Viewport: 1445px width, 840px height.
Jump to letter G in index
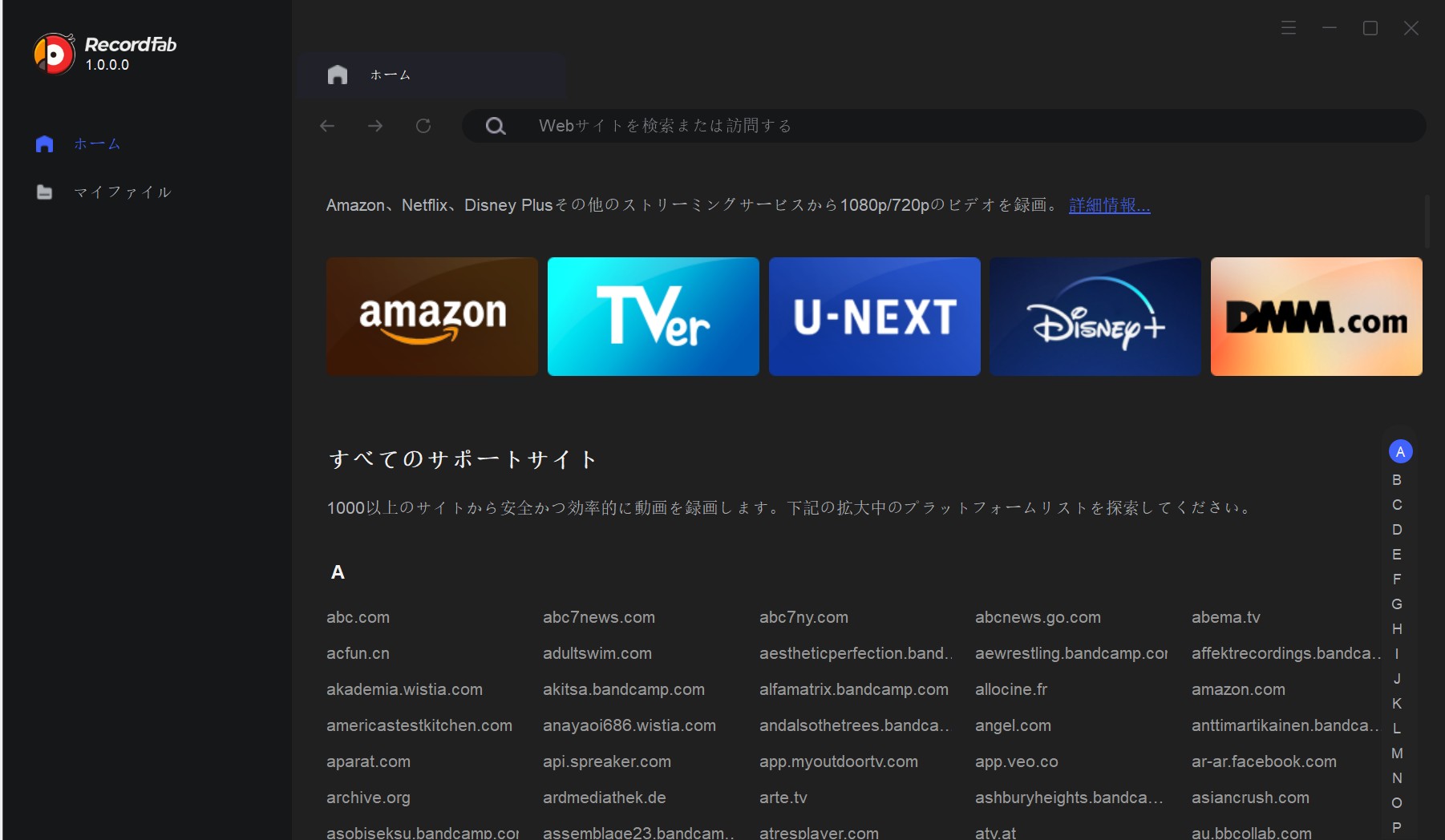coord(1397,604)
